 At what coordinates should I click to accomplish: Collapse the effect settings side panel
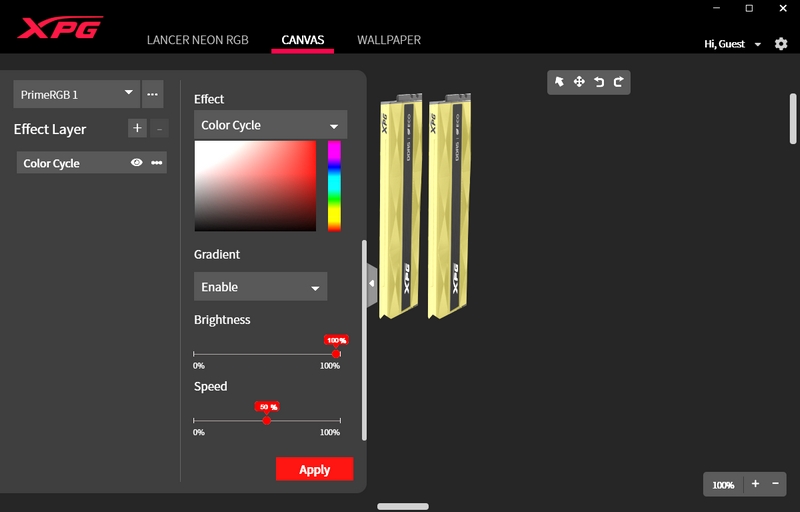(x=372, y=283)
